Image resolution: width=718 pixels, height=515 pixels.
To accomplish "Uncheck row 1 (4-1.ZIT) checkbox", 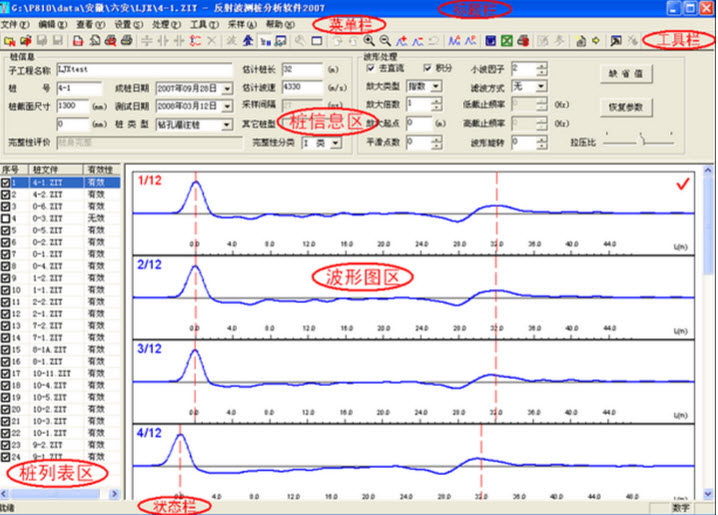I will (5, 183).
